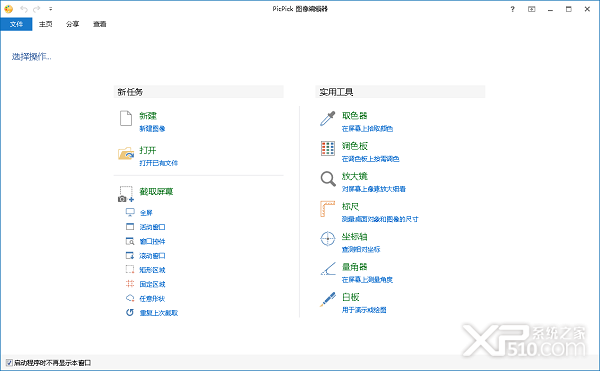The image size is (600, 371).
Task: Click the pixel ruler icon
Action: click(328, 209)
